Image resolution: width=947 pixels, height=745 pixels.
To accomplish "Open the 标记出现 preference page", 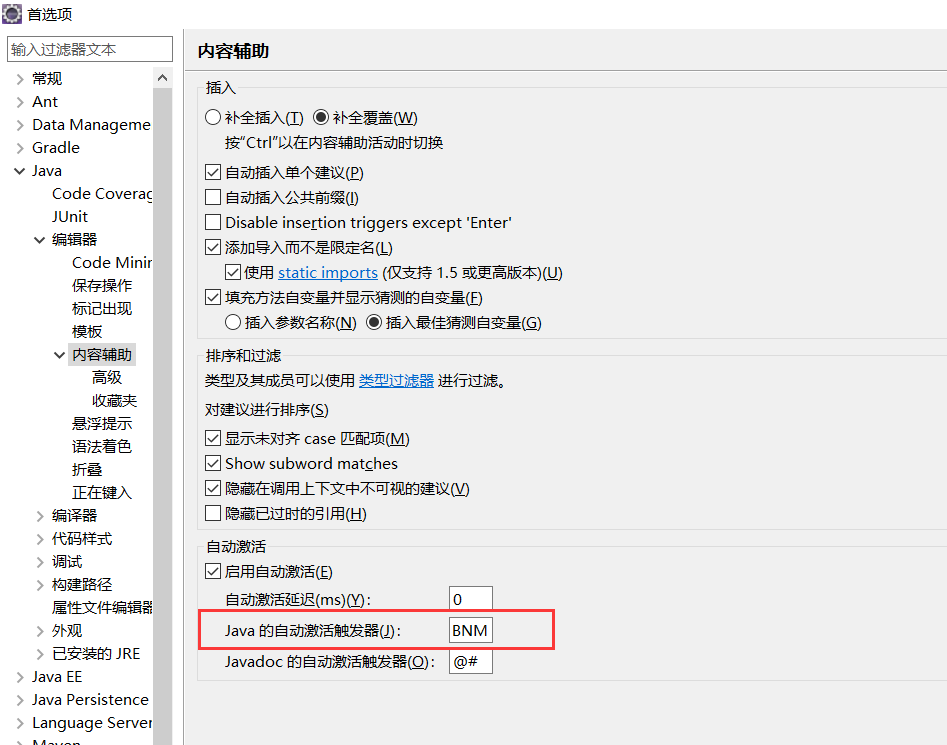I will 102,309.
